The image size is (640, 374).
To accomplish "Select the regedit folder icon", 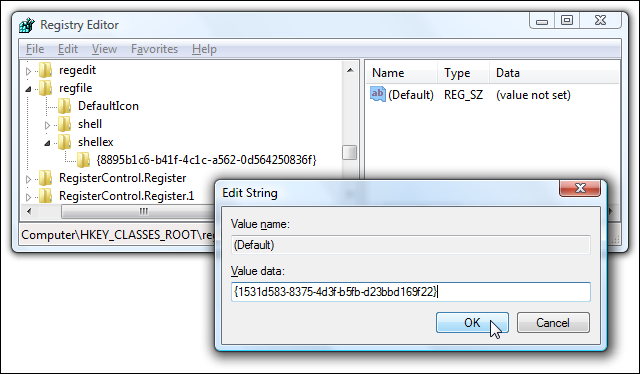I will click(46, 70).
